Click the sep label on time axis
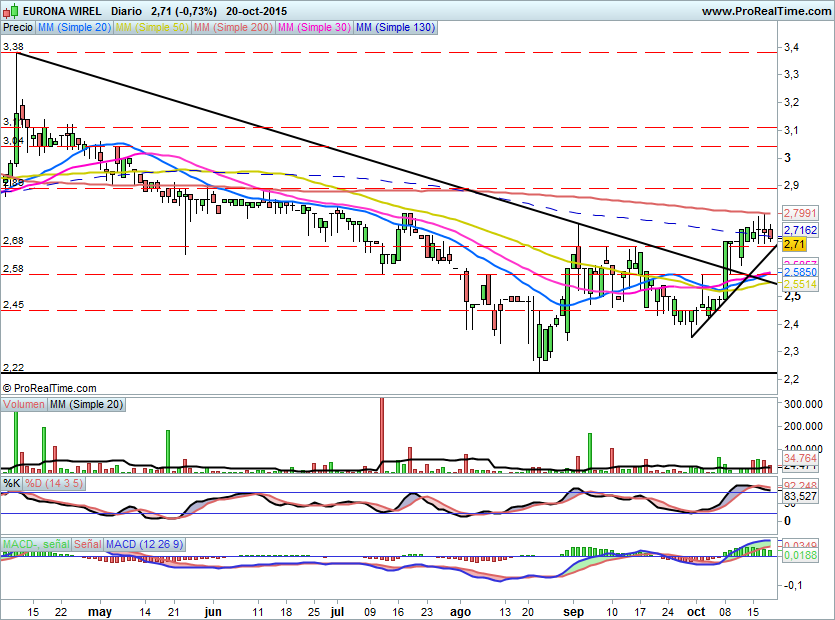The image size is (835, 620). pyautogui.click(x=573, y=611)
